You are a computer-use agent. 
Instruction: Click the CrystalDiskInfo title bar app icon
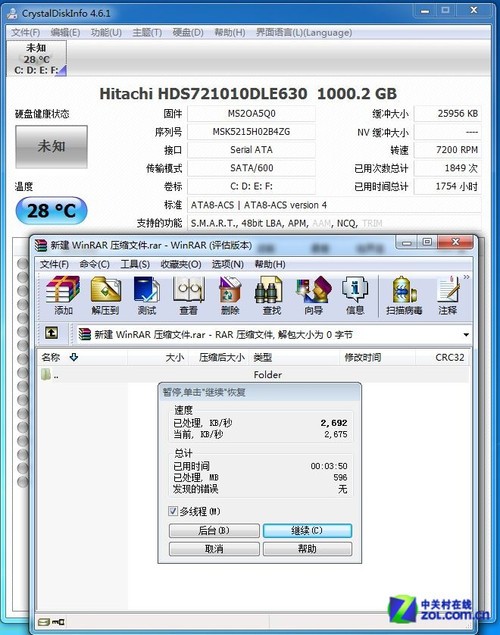(x=13, y=13)
